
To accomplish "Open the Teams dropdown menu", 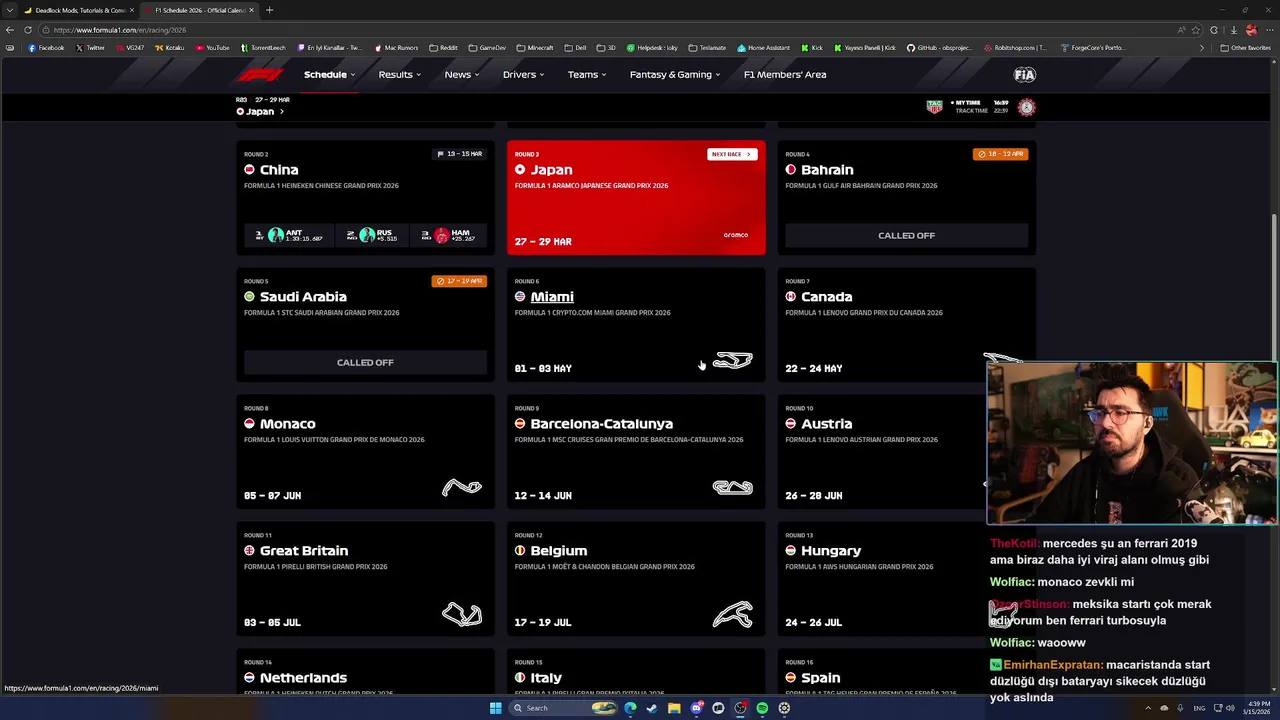I will point(587,74).
